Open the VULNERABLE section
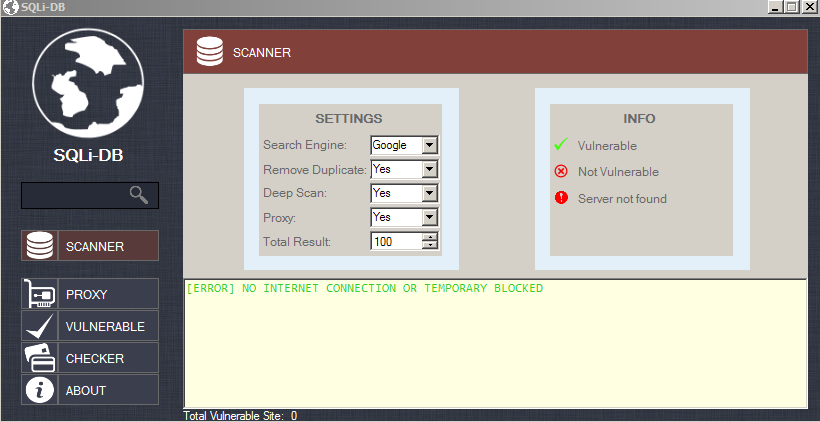Image resolution: width=820 pixels, height=422 pixels. 90,326
